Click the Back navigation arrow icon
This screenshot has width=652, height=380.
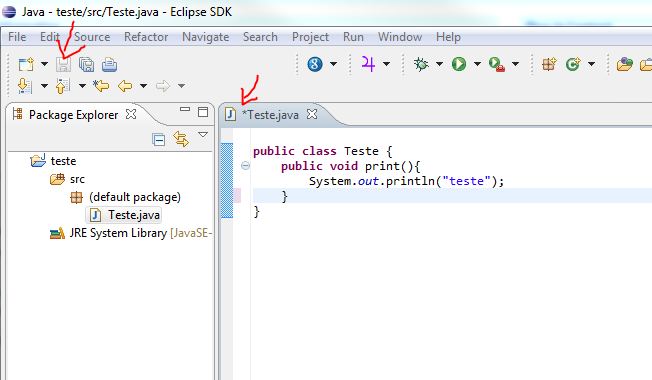[125, 86]
